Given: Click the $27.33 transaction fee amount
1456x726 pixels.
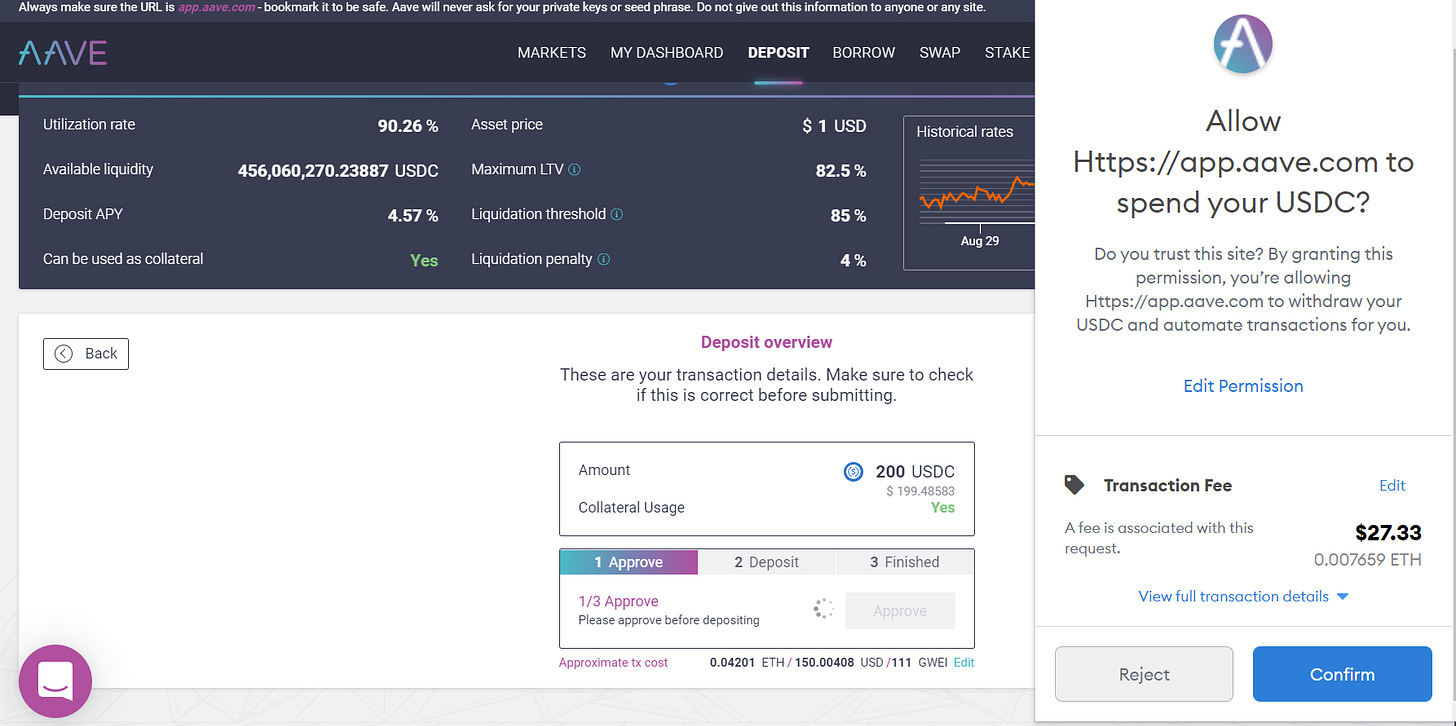Looking at the screenshot, I should coord(1388,532).
